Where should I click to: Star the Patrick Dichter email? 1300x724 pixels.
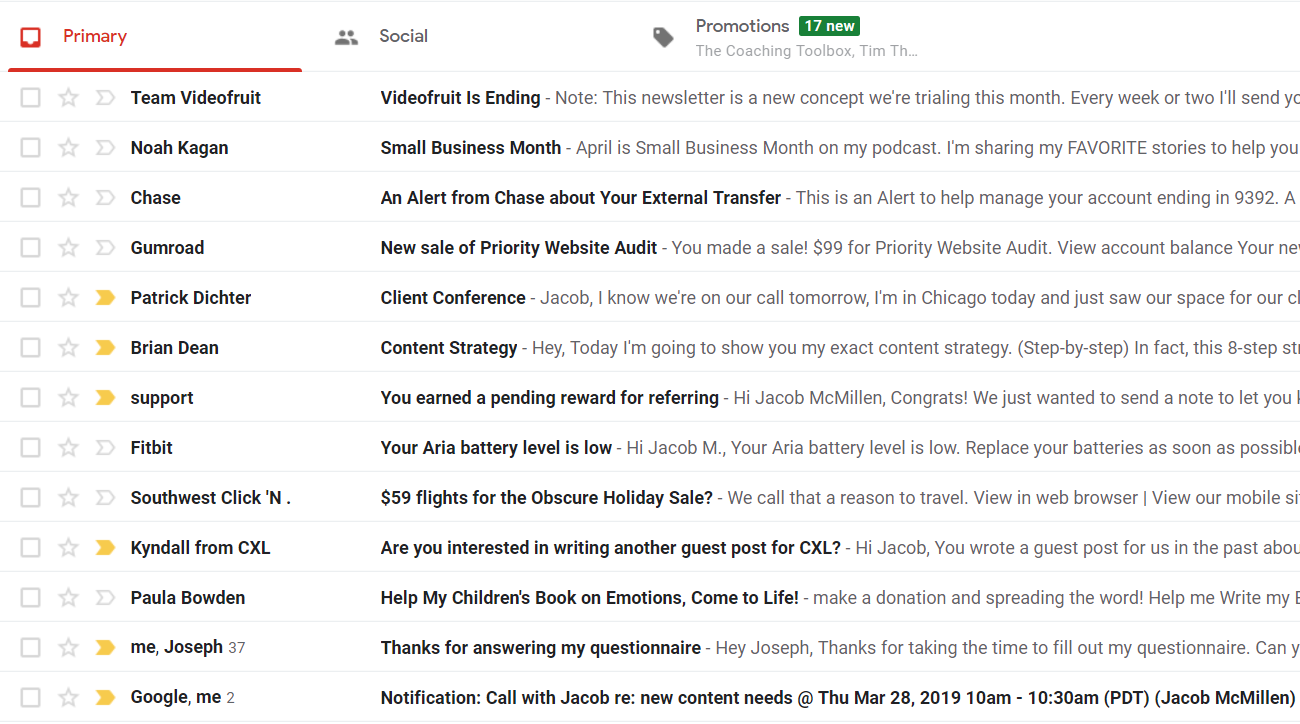point(68,297)
